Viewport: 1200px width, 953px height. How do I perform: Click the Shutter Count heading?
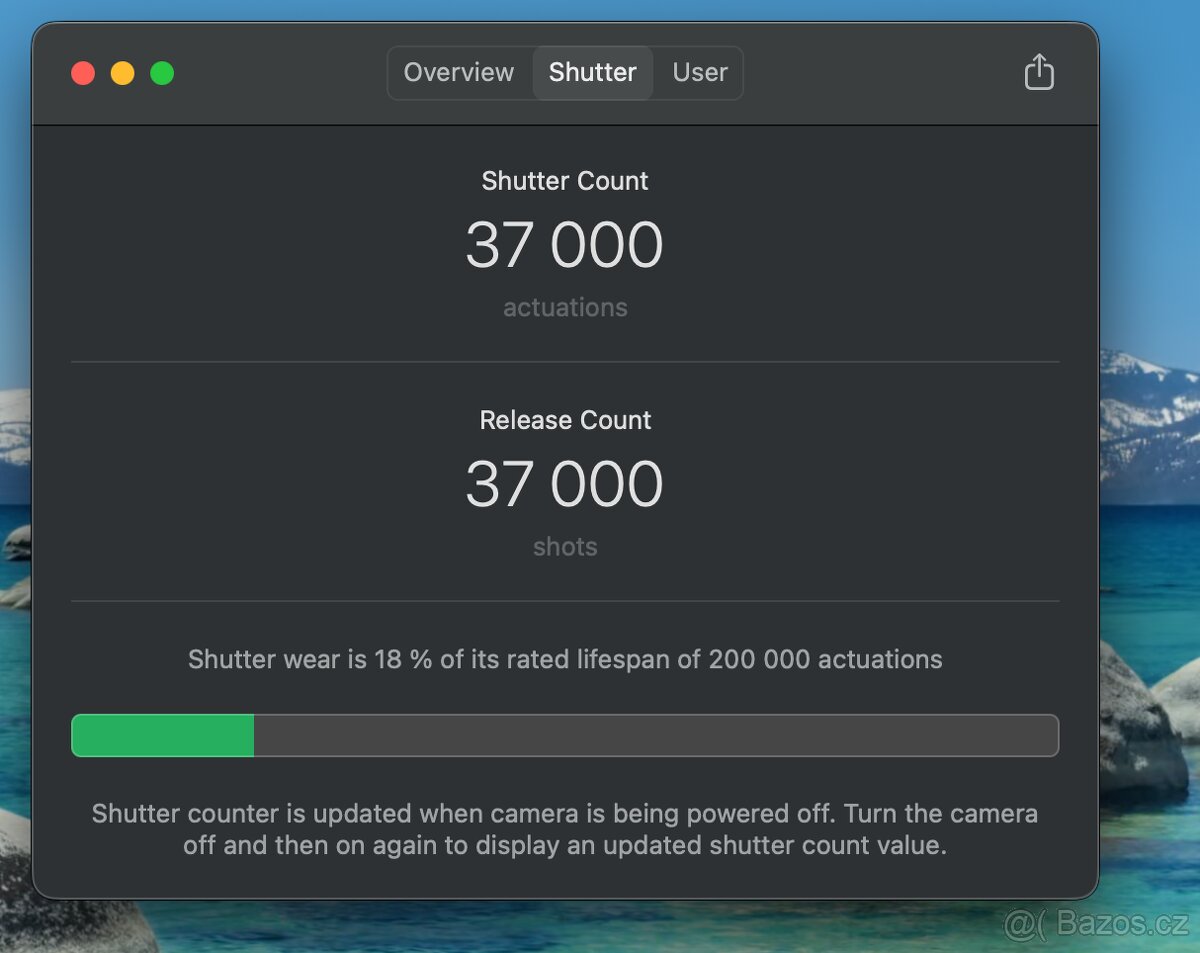[x=565, y=181]
